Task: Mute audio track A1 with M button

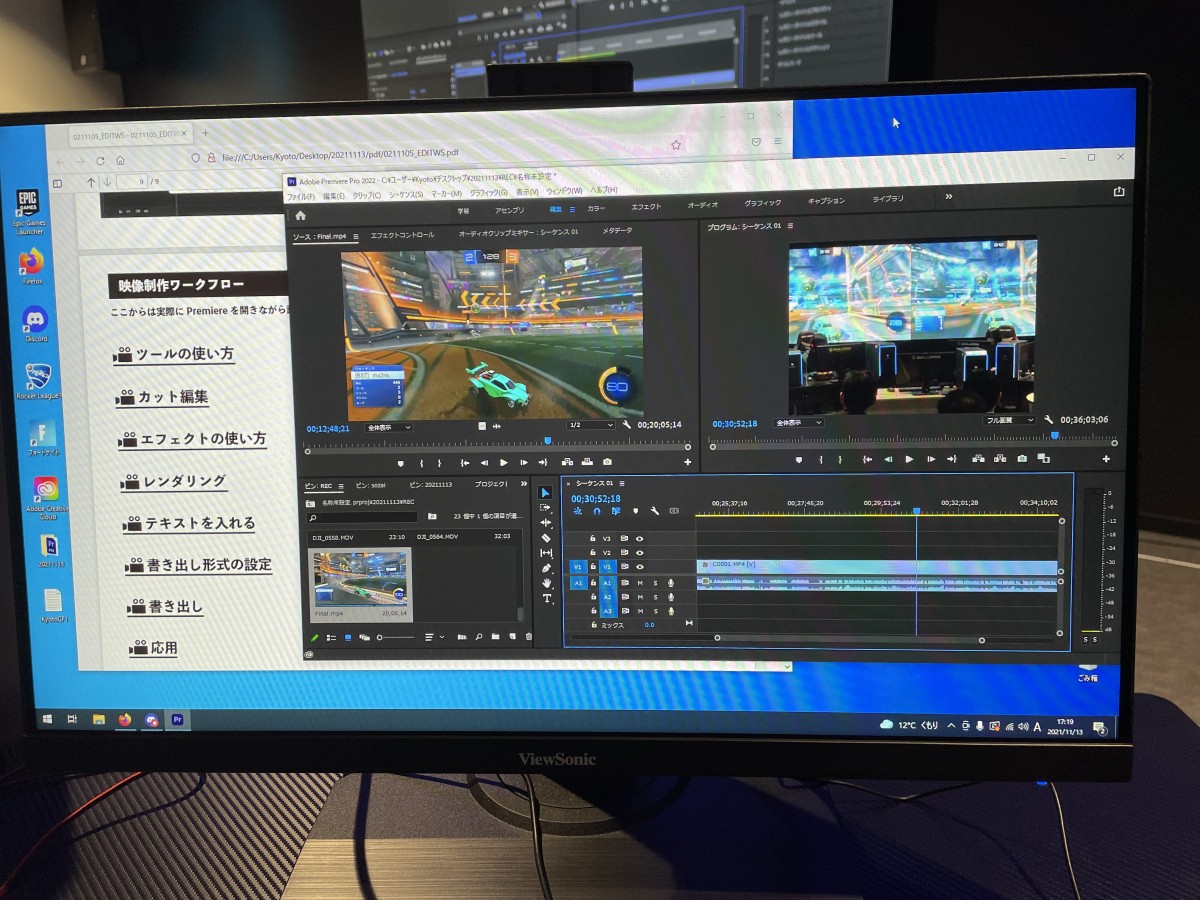Action: click(640, 583)
